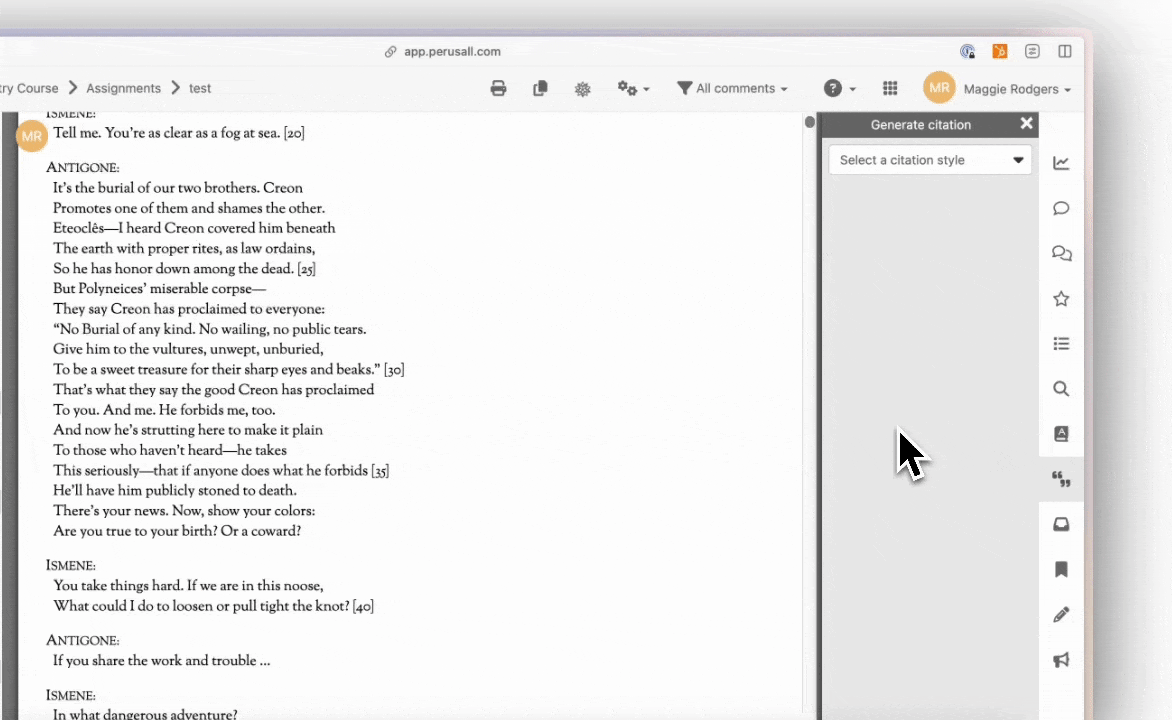Click the pencil edit icon in sidebar
This screenshot has width=1172, height=720.
click(x=1061, y=614)
